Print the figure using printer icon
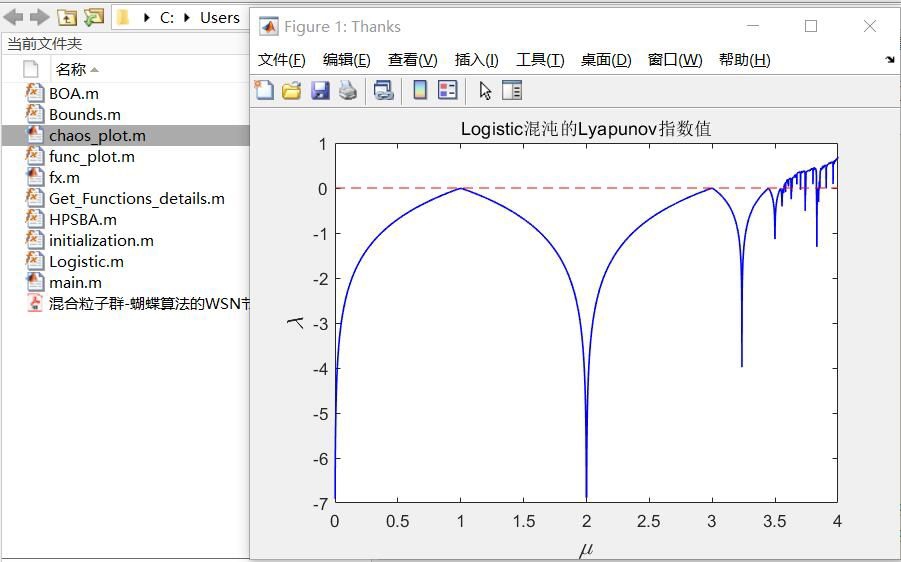The width and height of the screenshot is (901, 562). [348, 90]
